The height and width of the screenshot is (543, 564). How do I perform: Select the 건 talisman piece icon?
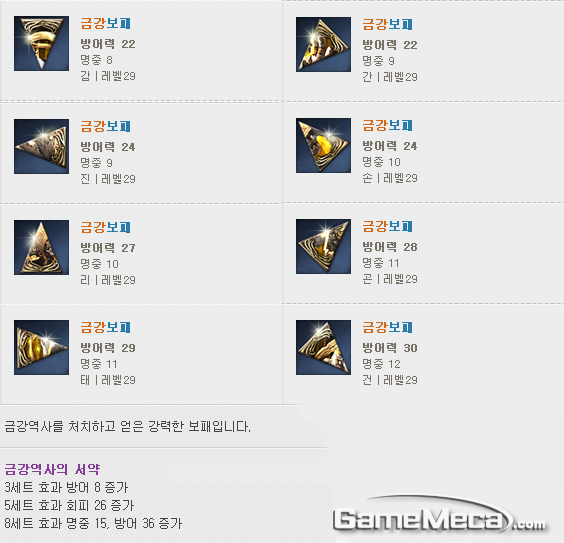tap(323, 347)
